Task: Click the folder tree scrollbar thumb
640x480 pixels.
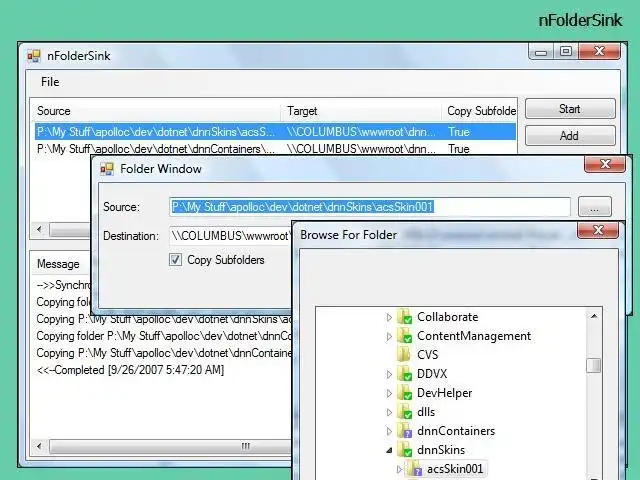Action: (593, 366)
